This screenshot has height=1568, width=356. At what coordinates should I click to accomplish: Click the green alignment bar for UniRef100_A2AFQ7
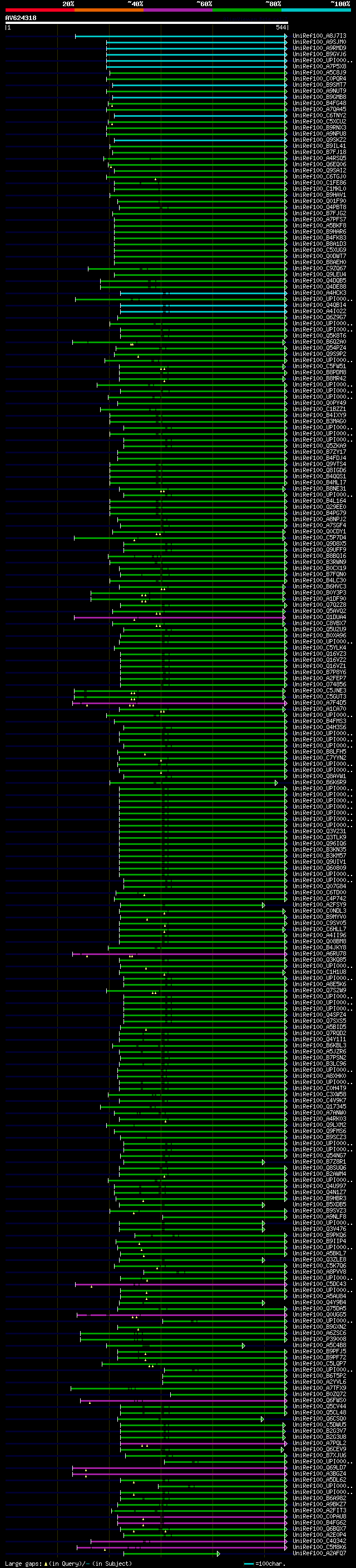[x=172, y=1554]
